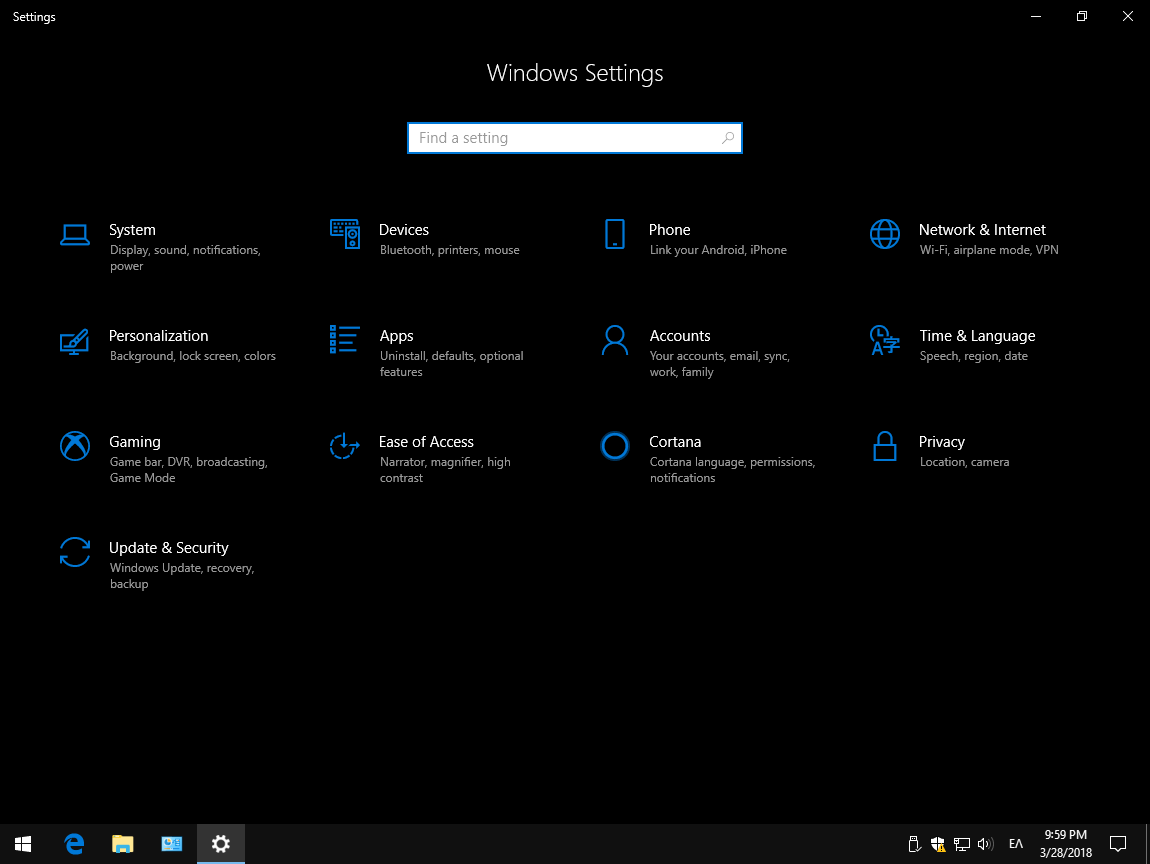This screenshot has width=1150, height=864.
Task: Click the Safely Remove Hardware tray icon
Action: [914, 844]
